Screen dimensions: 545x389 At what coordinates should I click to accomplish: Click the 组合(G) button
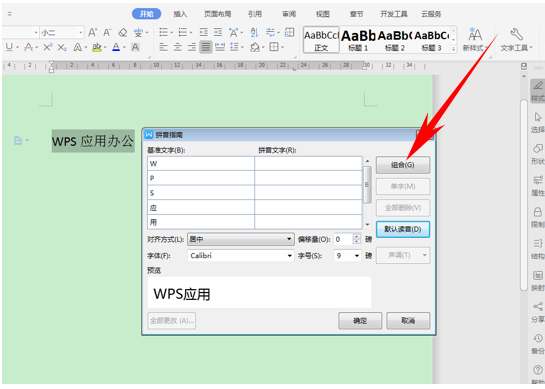(x=403, y=165)
